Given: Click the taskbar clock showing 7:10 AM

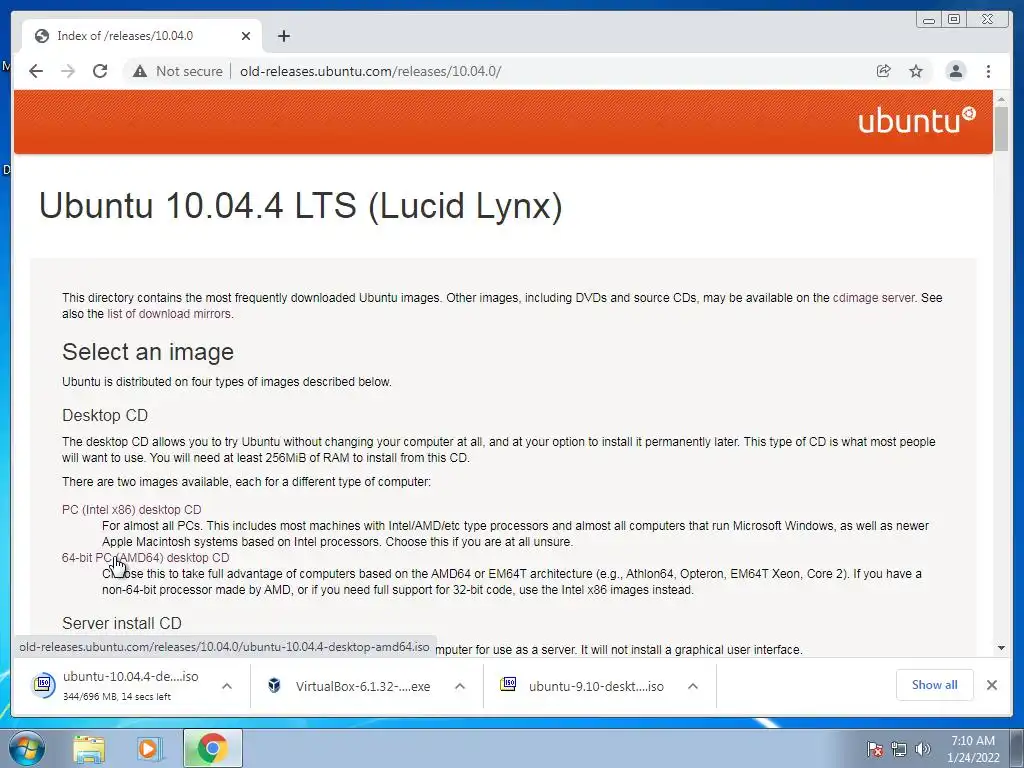Looking at the screenshot, I should coord(973,748).
